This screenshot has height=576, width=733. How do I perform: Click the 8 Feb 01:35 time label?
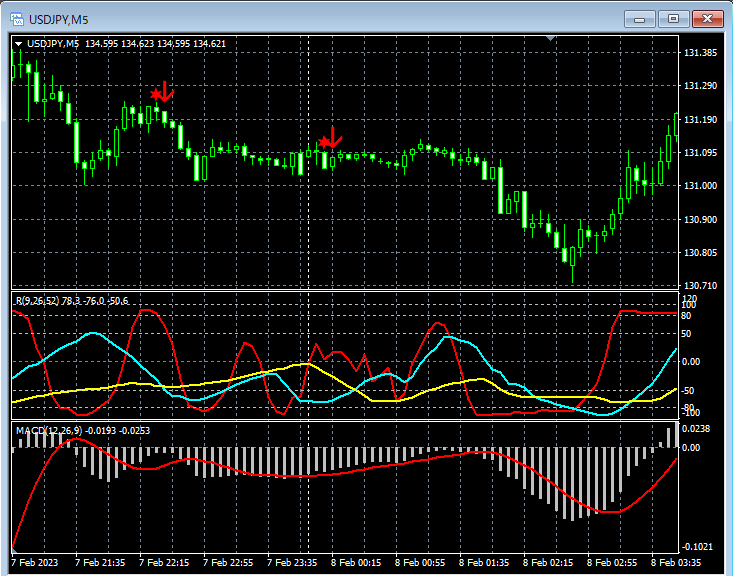pyautogui.click(x=484, y=564)
